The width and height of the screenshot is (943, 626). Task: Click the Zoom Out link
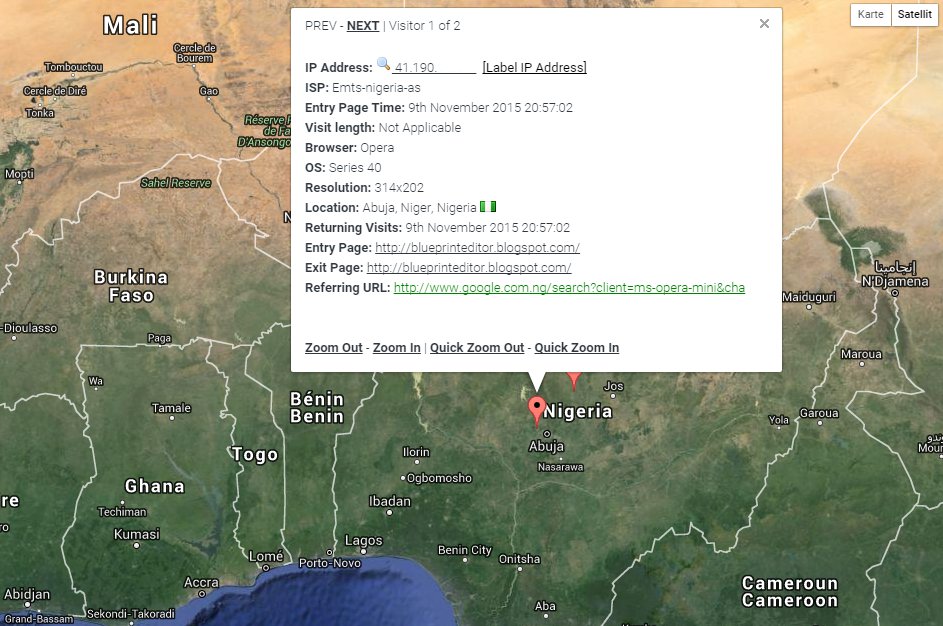pos(334,348)
